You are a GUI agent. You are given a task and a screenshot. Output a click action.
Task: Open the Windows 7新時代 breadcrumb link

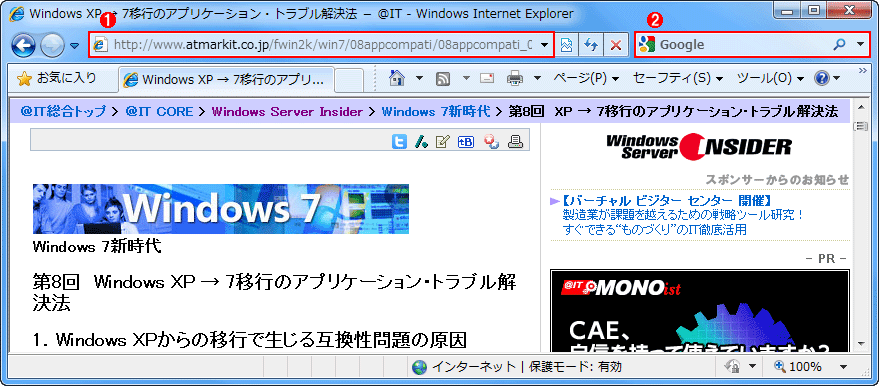click(x=436, y=112)
